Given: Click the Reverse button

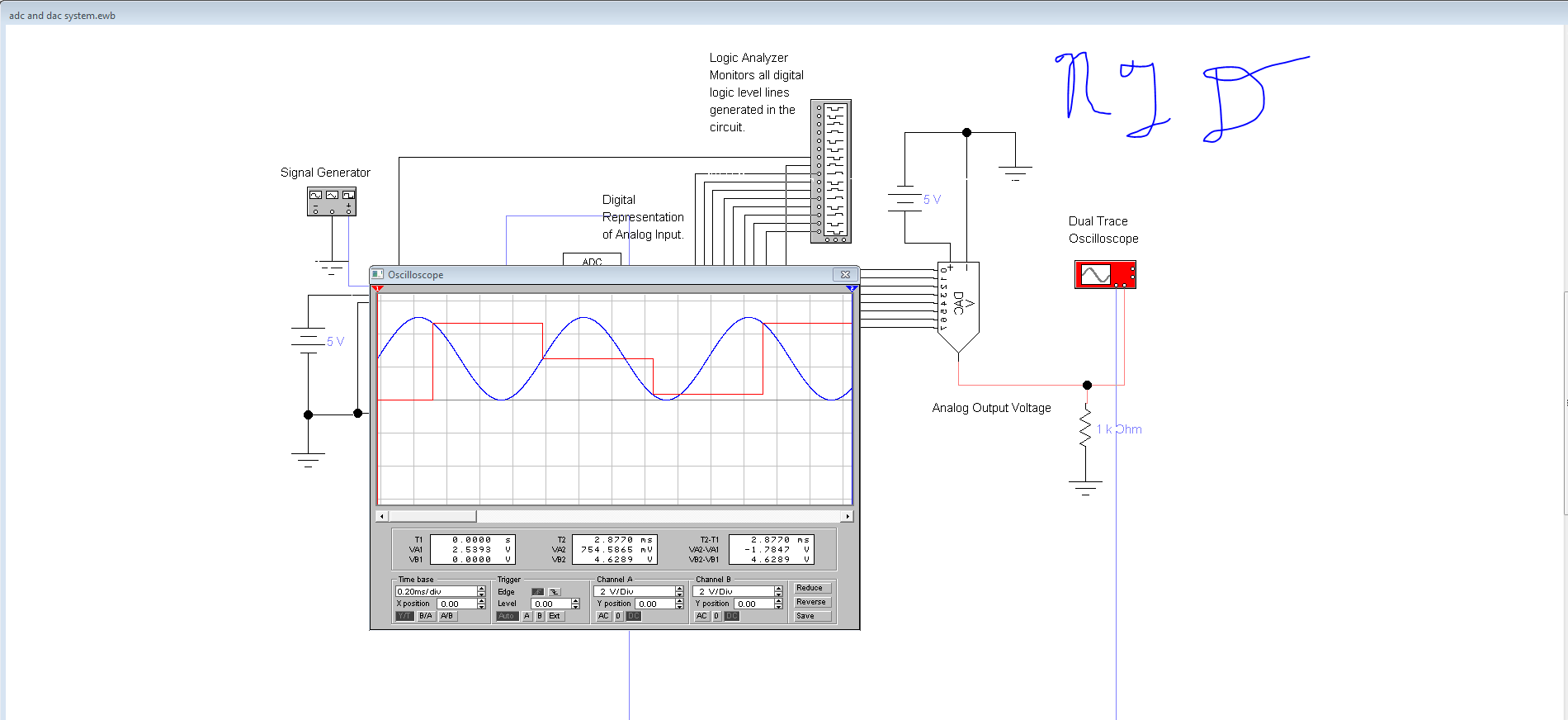Looking at the screenshot, I should (x=812, y=602).
